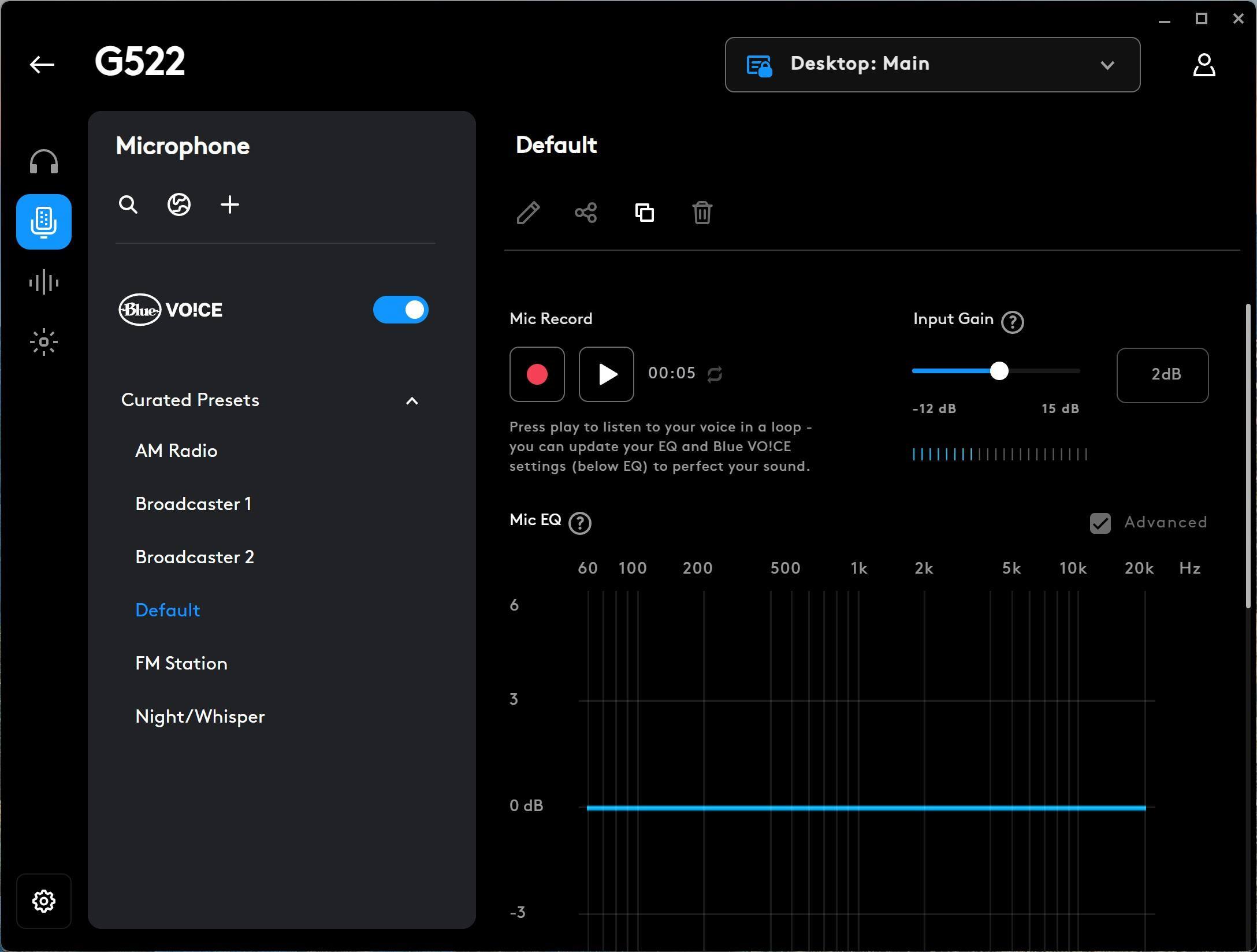The image size is (1257, 952).
Task: Click the Input Gain slider handle
Action: click(999, 371)
